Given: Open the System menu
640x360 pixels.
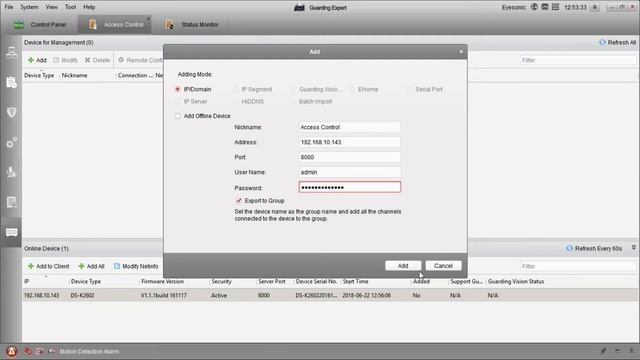Looking at the screenshot, I should click(29, 7).
